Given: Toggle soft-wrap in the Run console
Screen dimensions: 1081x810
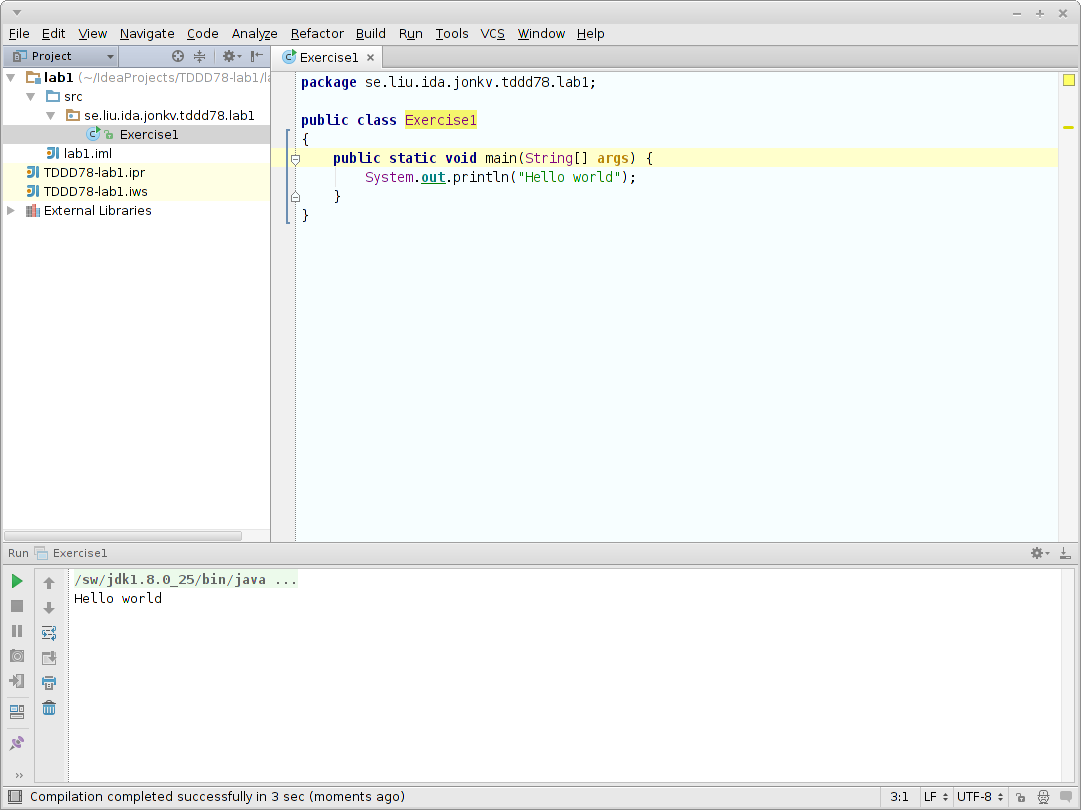Looking at the screenshot, I should (x=49, y=633).
